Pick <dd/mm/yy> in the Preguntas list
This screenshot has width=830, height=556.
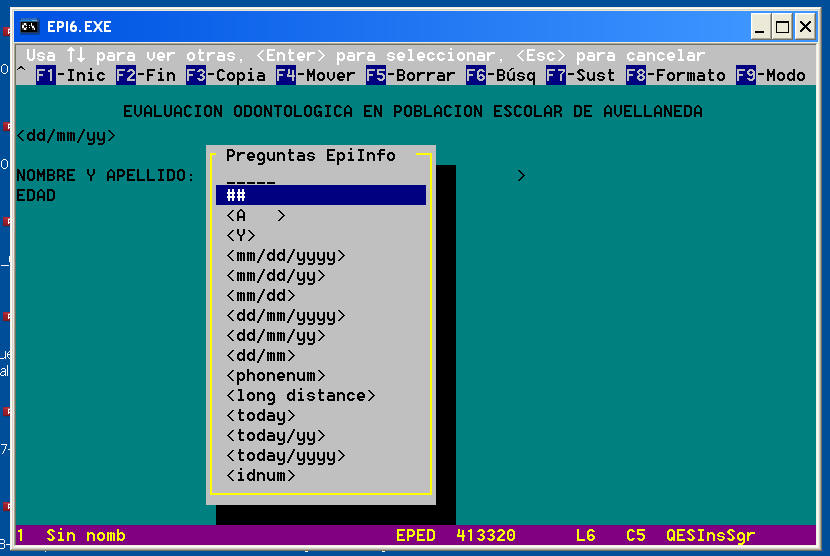click(276, 336)
